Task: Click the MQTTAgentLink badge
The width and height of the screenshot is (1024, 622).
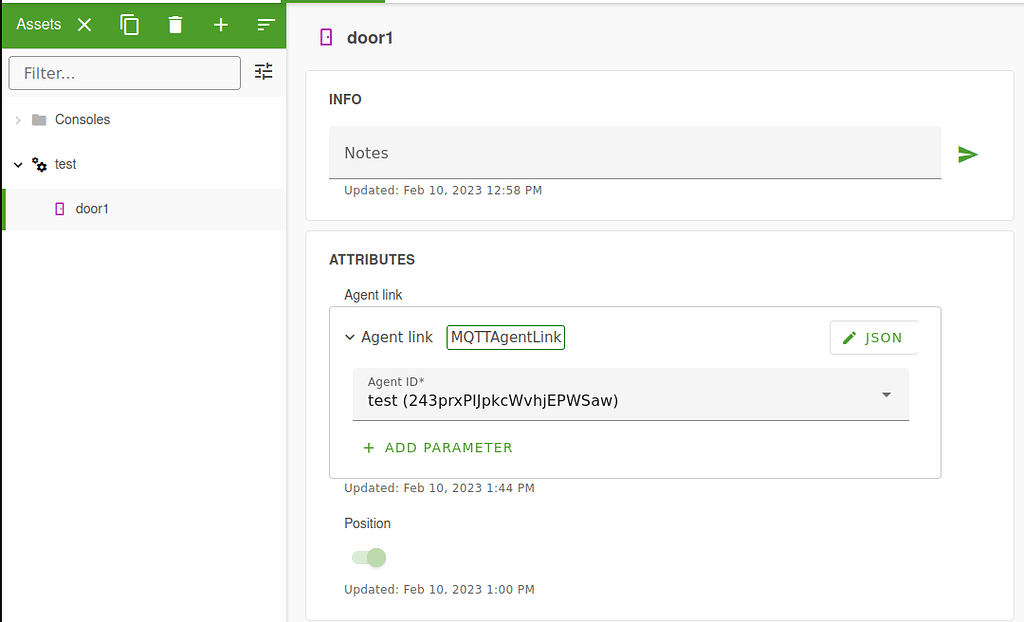Action: (505, 337)
